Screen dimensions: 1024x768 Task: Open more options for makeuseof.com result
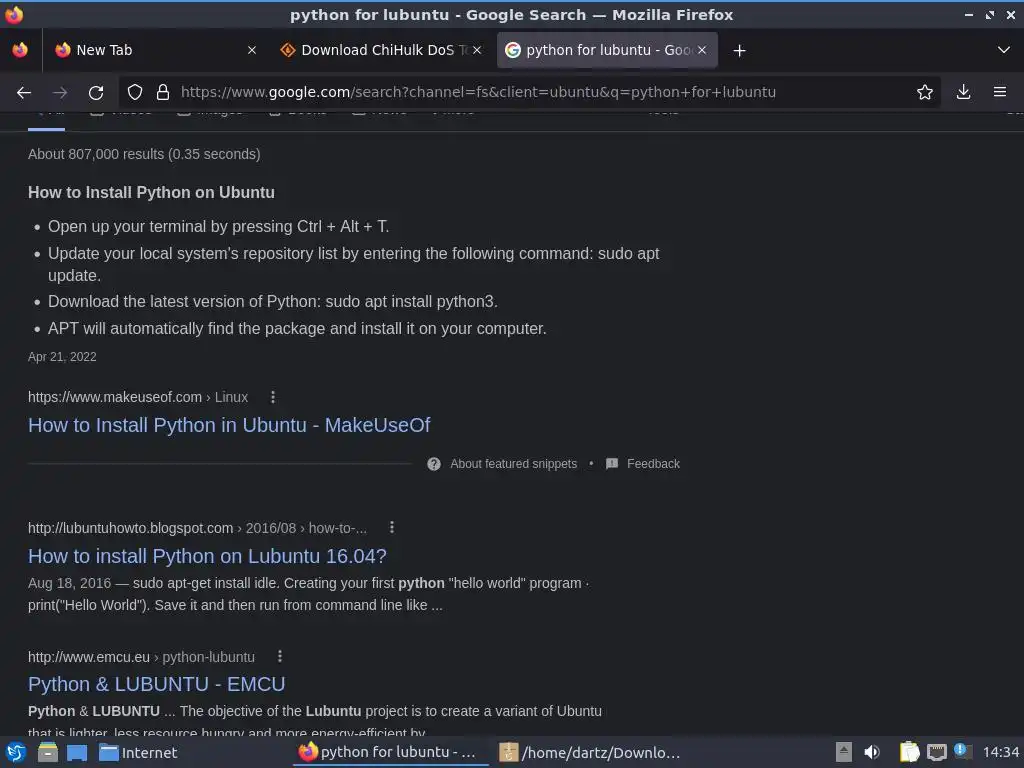(273, 397)
